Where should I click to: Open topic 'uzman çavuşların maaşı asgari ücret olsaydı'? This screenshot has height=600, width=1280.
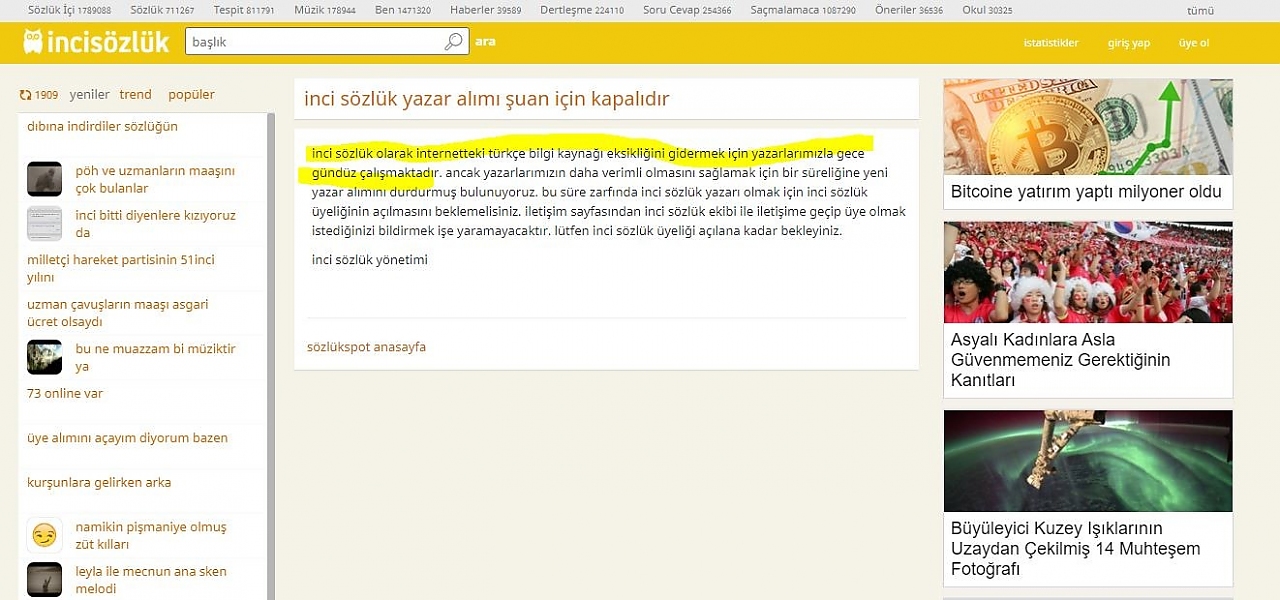click(x=118, y=313)
